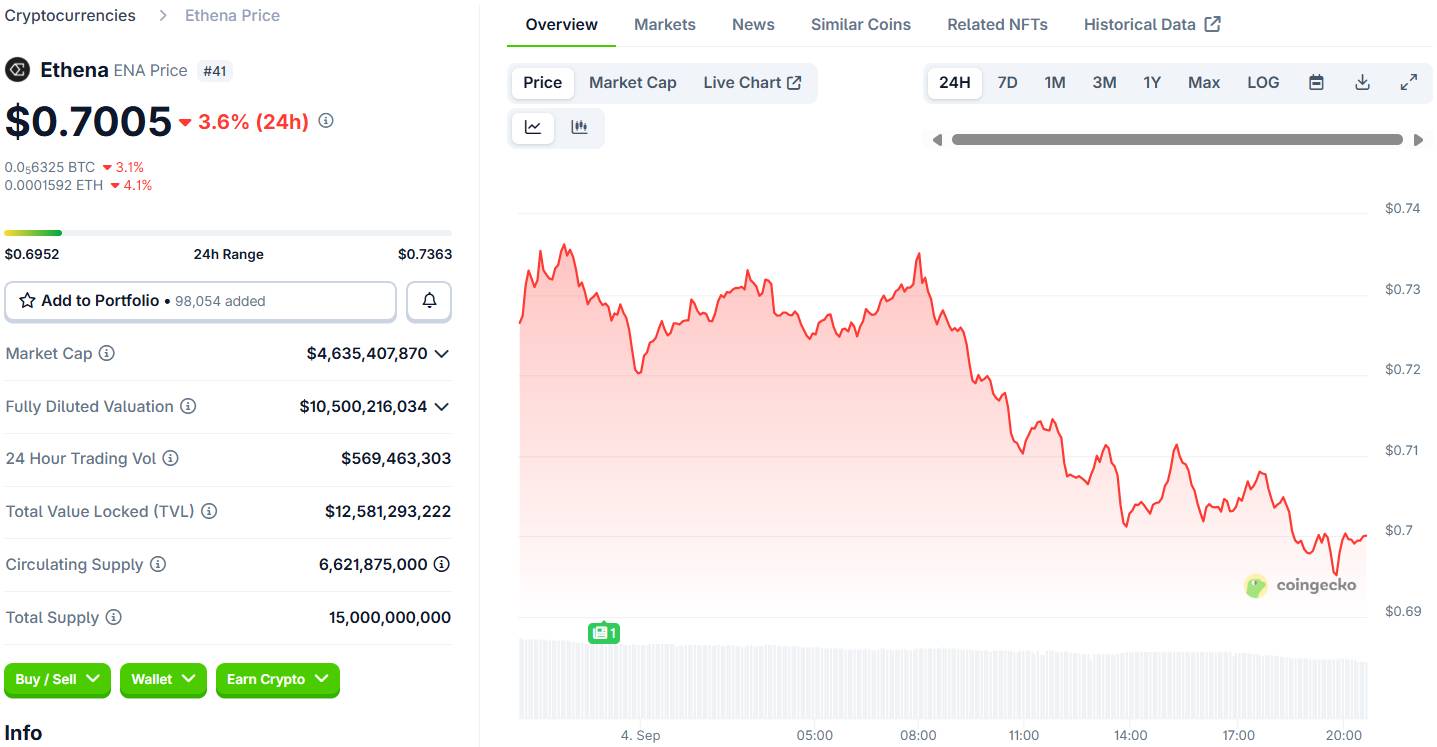Switch to candlestick chart icon

tap(579, 127)
